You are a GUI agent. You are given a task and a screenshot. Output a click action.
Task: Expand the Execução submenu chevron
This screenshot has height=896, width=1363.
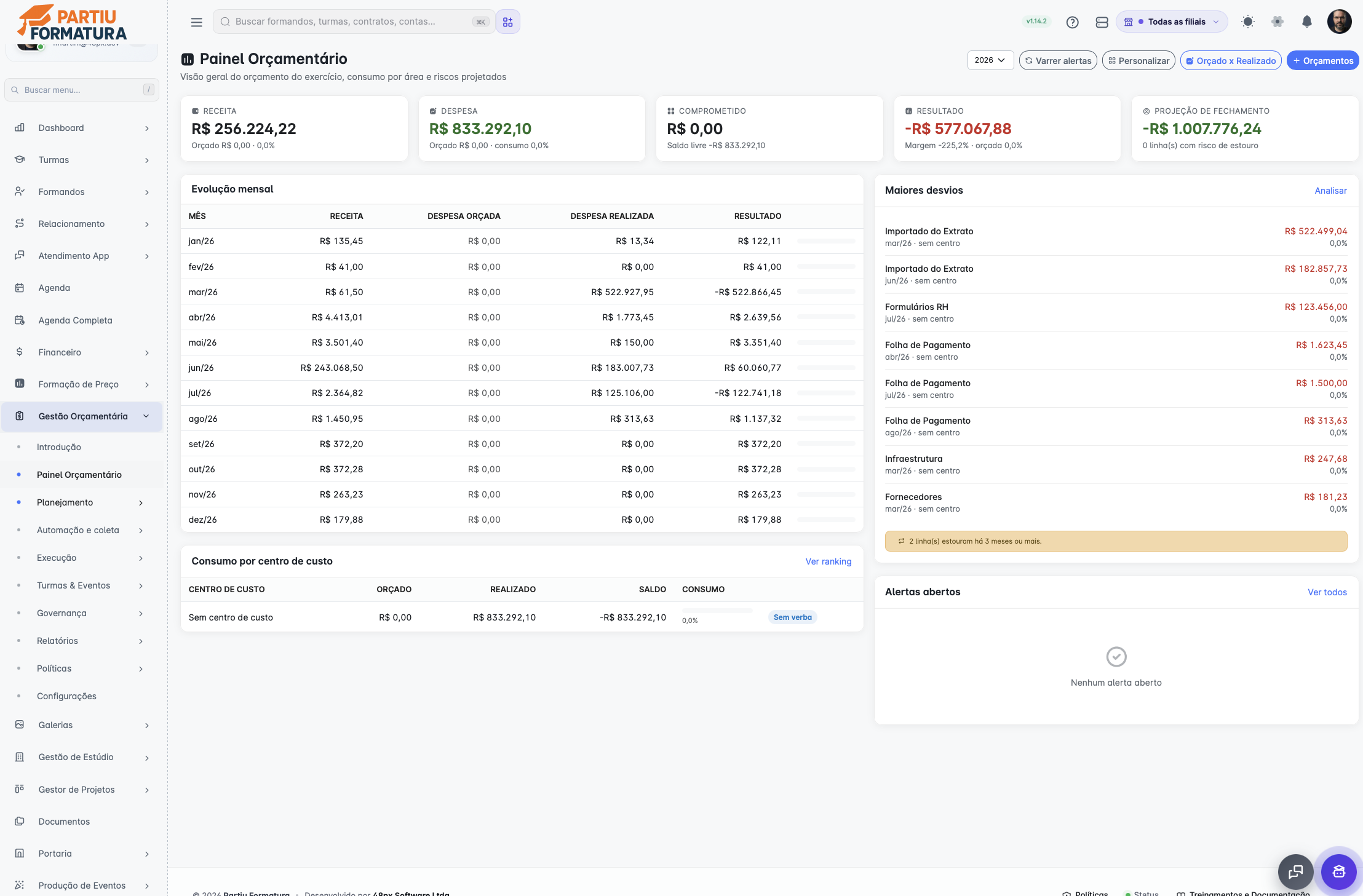(x=141, y=558)
